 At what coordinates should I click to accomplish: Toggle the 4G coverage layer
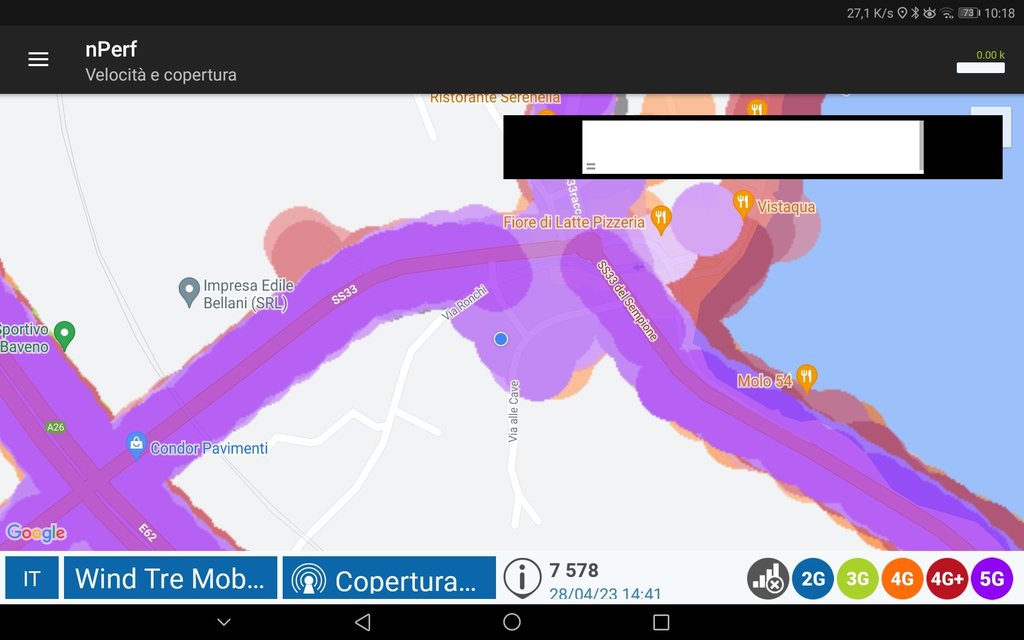[x=902, y=579]
